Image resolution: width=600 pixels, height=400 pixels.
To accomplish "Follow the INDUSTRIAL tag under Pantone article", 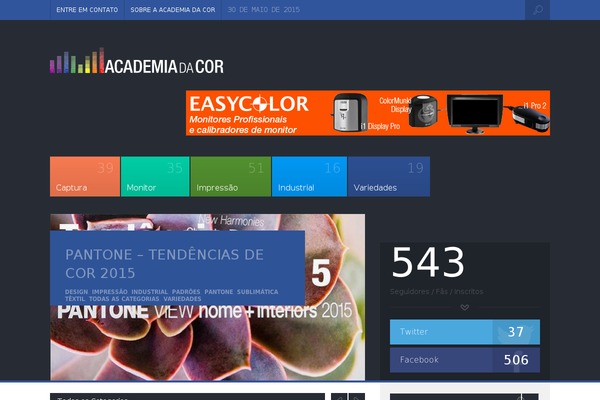I will pos(150,292).
